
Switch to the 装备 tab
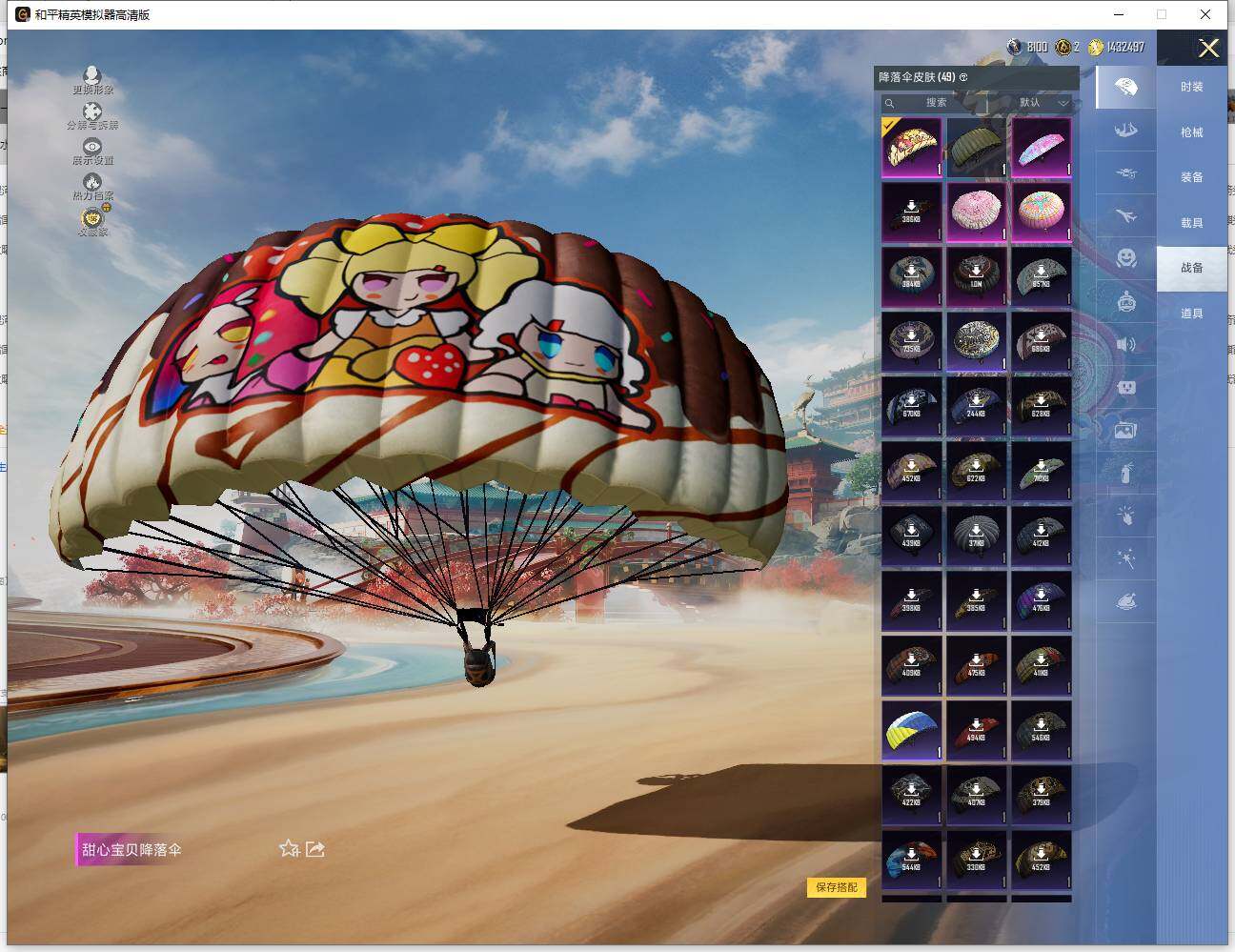click(1192, 177)
